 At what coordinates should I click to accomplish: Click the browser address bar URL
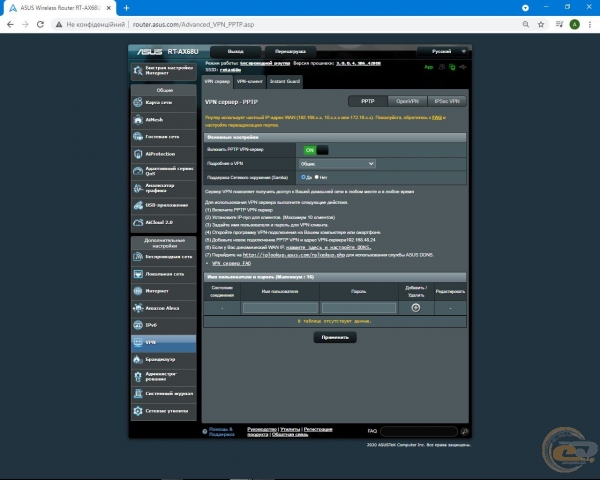coord(193,24)
